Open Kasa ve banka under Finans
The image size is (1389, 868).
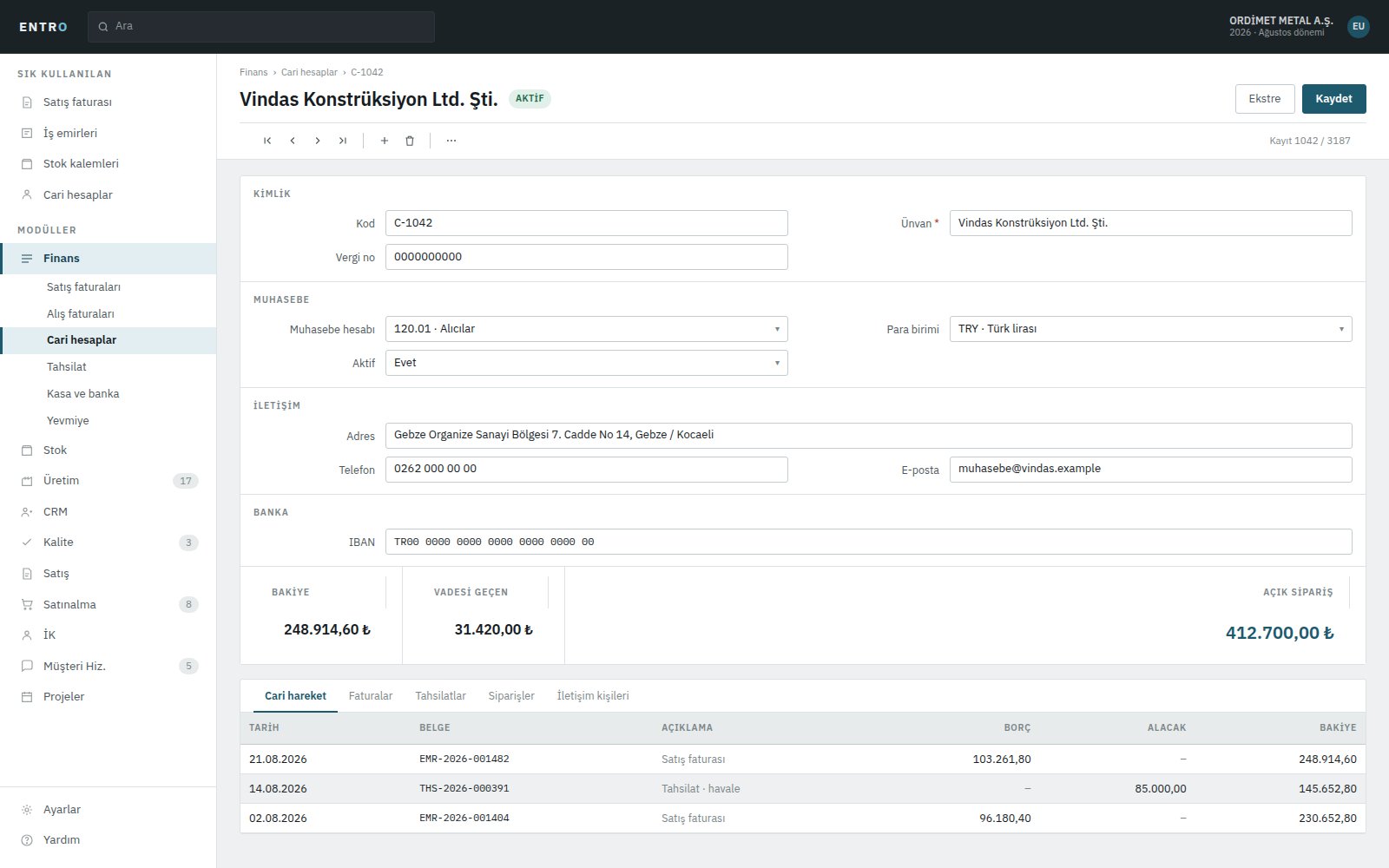tap(109, 394)
